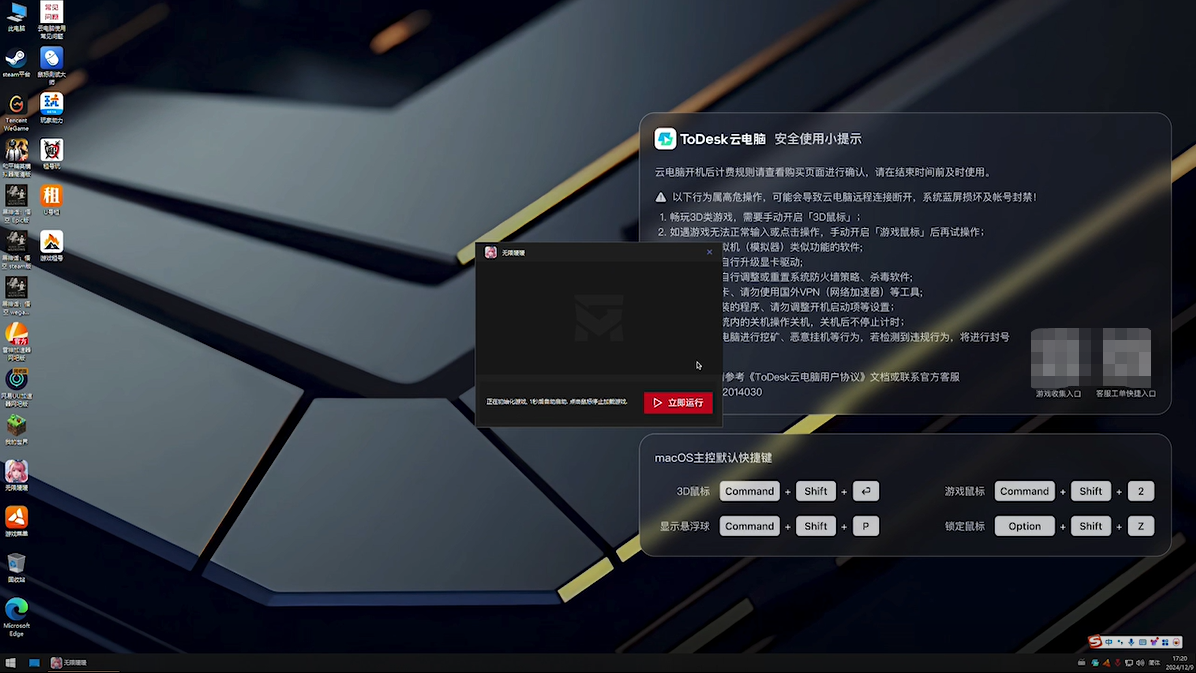Open the orange 租 U号租 icon
The width and height of the screenshot is (1196, 673).
pos(51,200)
